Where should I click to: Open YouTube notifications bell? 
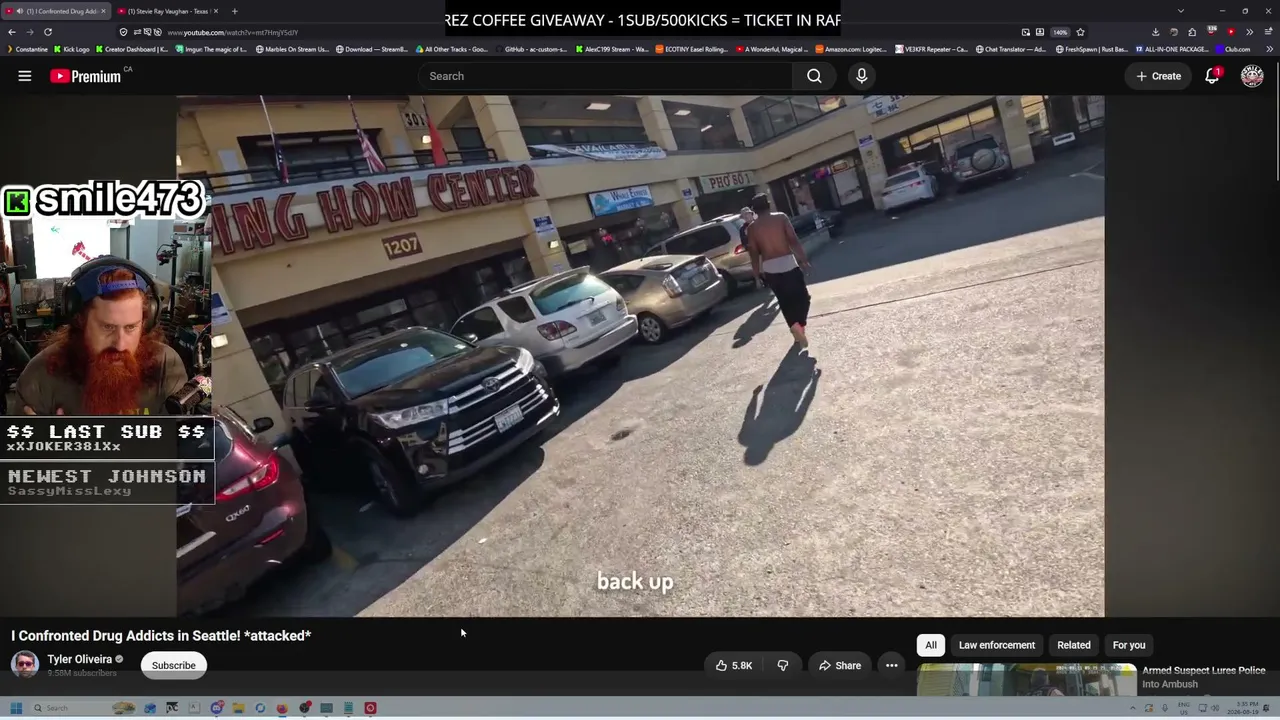(x=1212, y=76)
